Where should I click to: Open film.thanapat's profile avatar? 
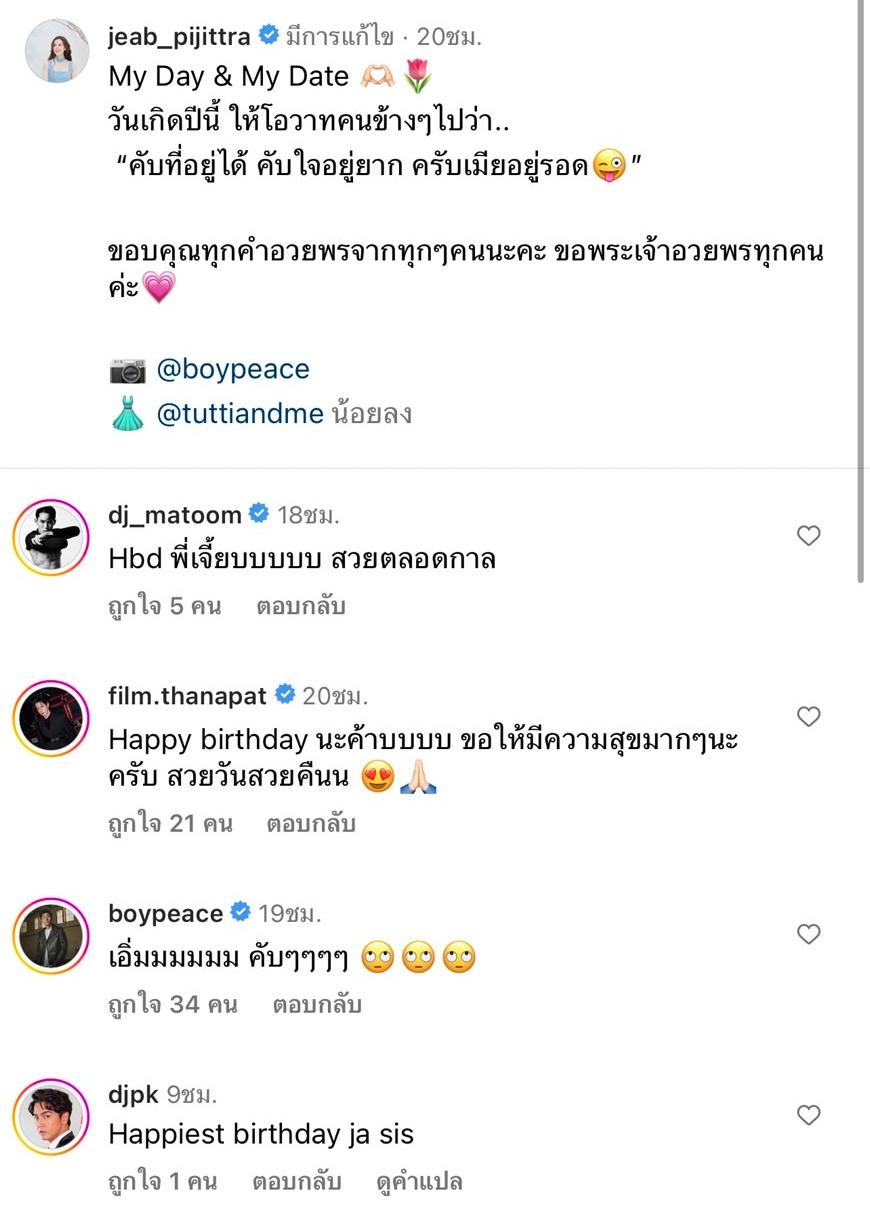tap(52, 719)
